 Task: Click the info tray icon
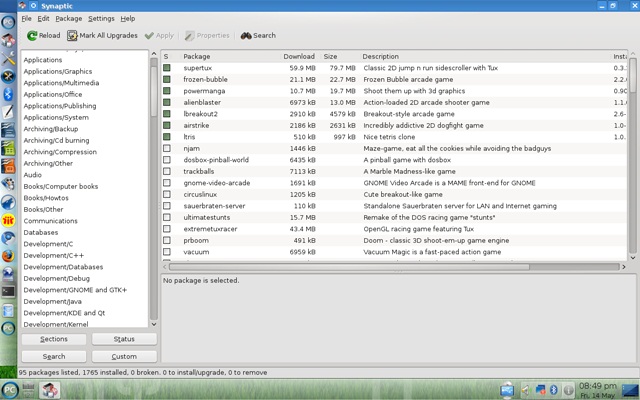pyautogui.click(x=568, y=391)
